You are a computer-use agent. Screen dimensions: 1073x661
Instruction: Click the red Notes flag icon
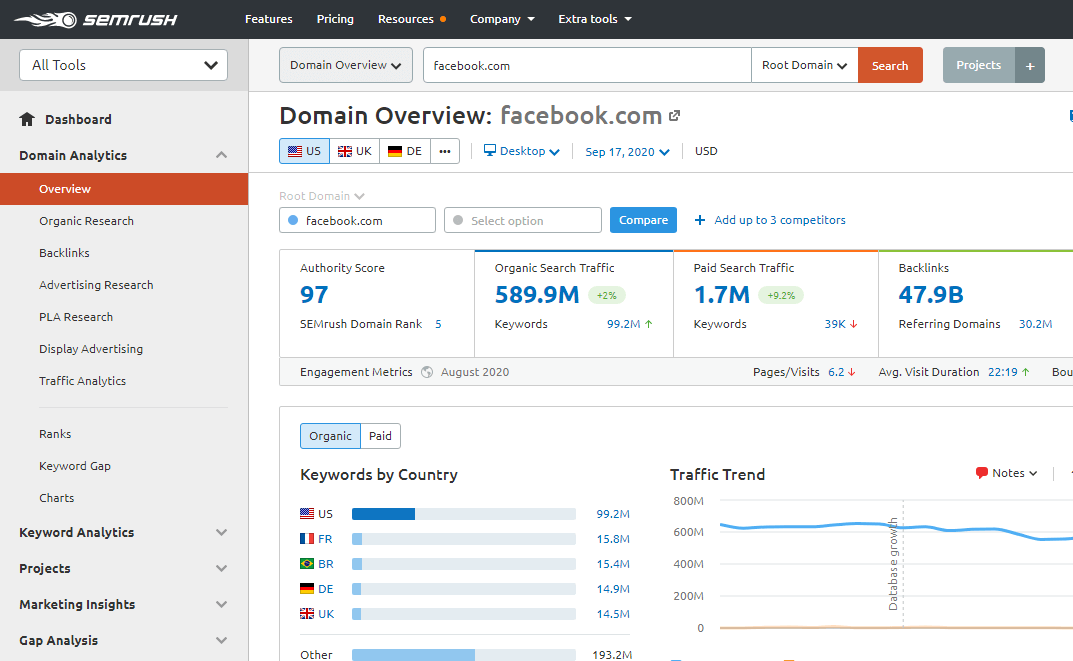[982, 473]
